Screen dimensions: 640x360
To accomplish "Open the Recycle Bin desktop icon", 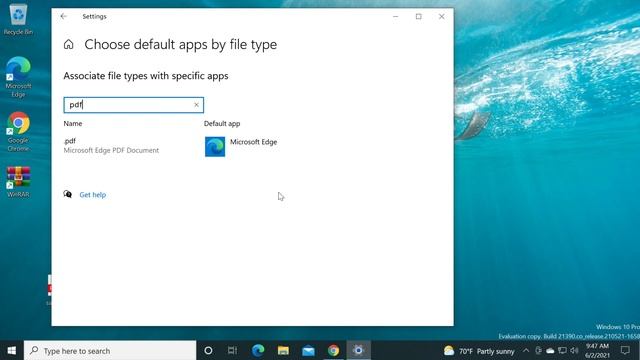I will (x=18, y=19).
